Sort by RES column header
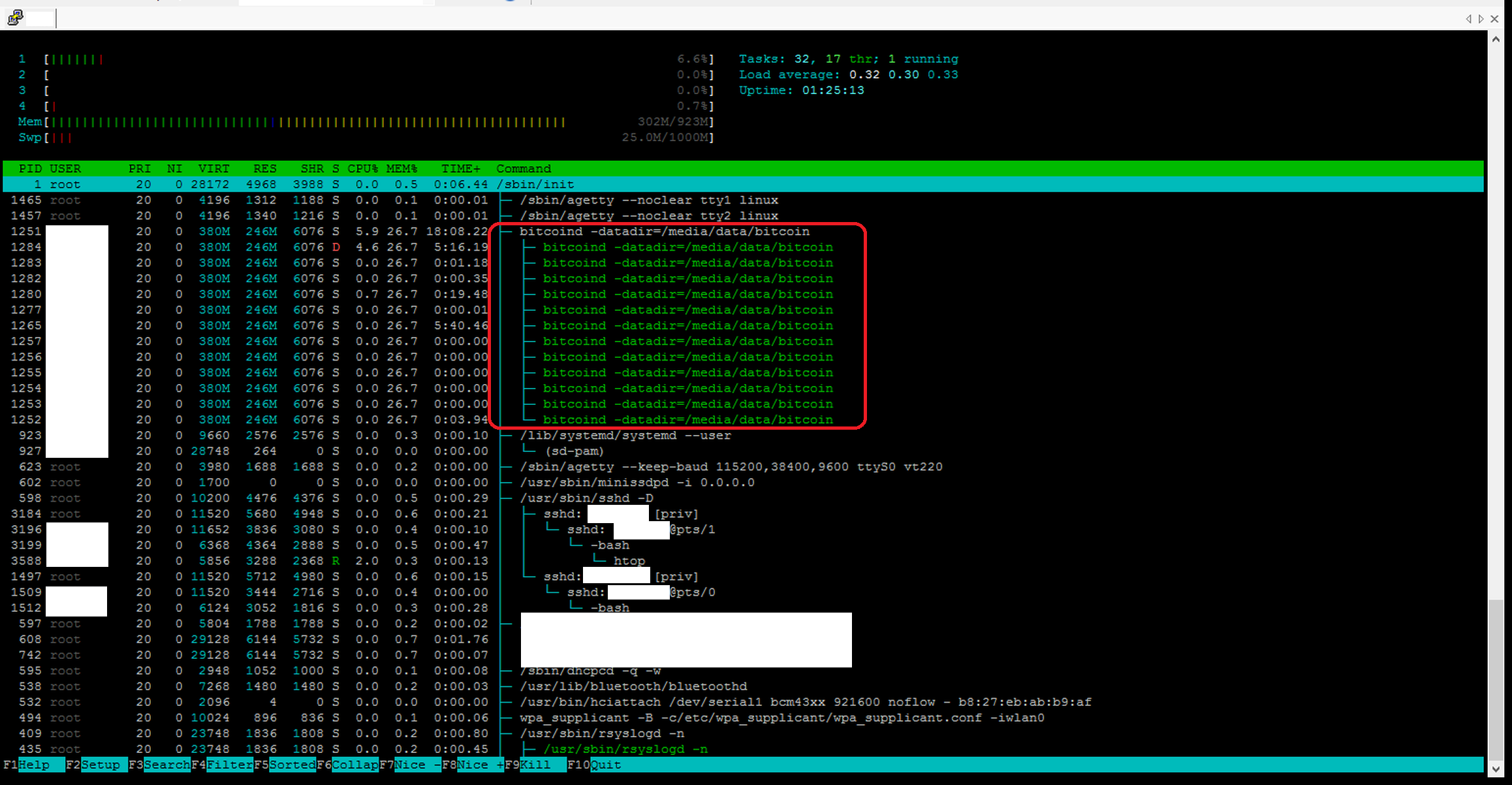 pos(265,168)
